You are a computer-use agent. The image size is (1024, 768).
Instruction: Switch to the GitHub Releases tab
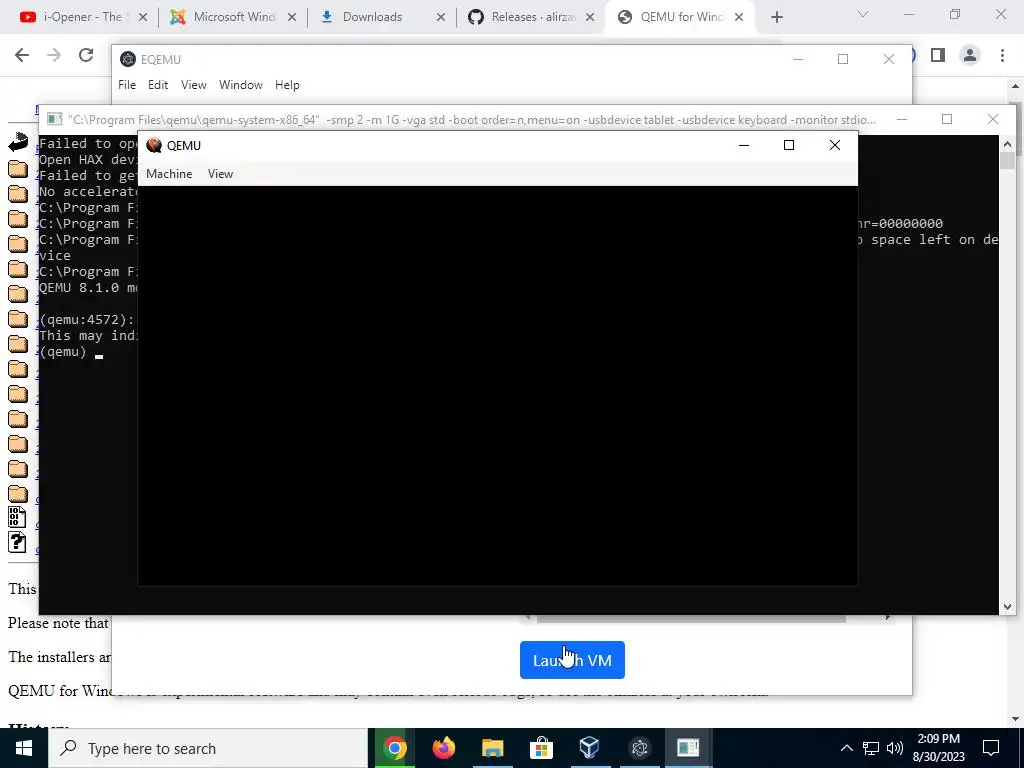point(530,17)
